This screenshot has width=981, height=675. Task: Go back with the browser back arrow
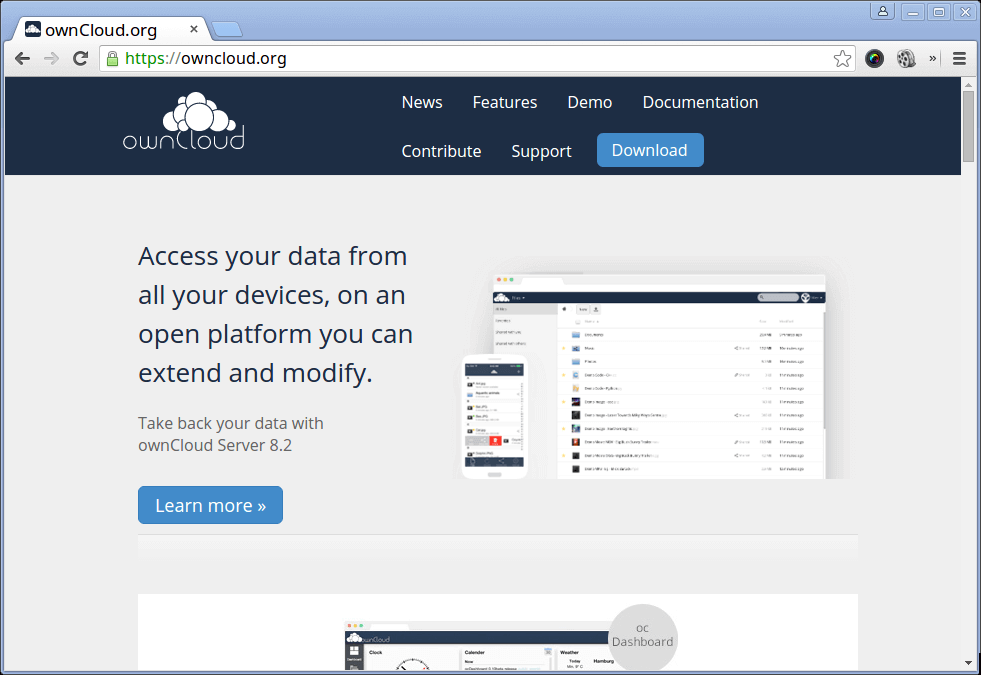tap(23, 59)
